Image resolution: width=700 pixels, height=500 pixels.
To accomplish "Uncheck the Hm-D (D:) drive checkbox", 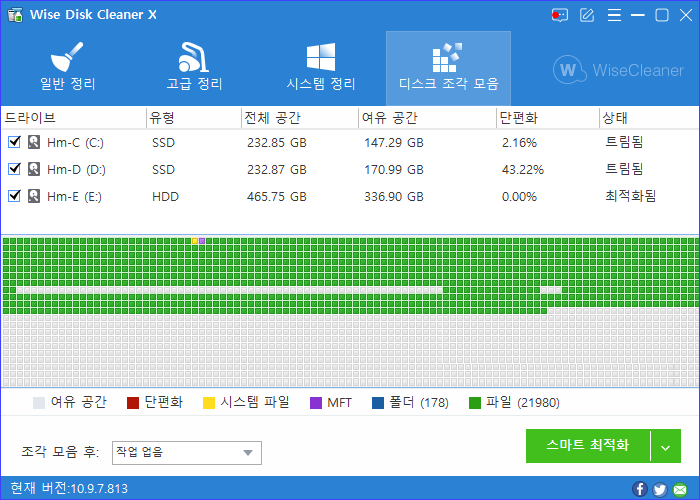I will click(14, 169).
